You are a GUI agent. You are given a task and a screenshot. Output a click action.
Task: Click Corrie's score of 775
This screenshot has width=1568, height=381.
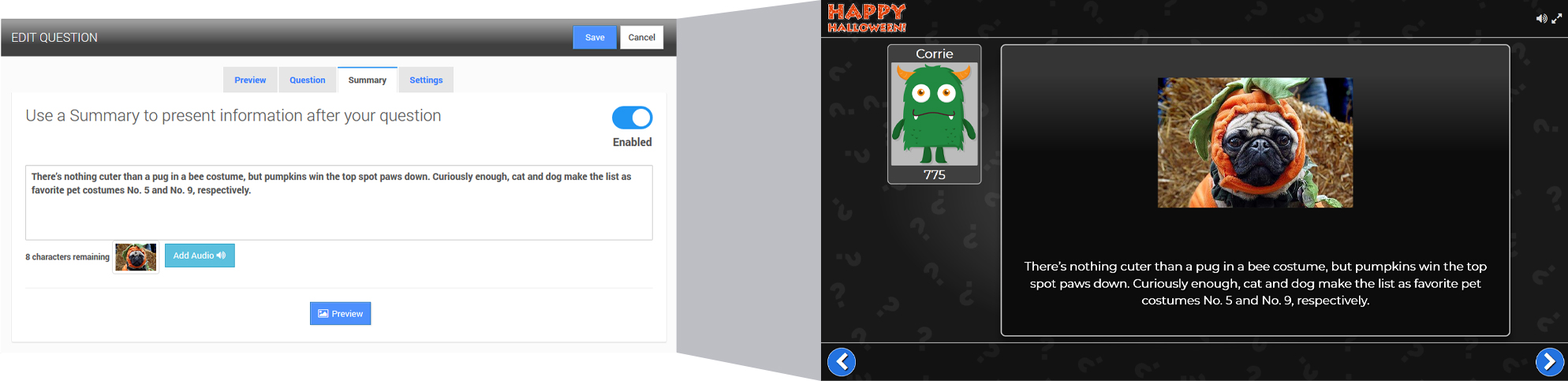[x=934, y=175]
